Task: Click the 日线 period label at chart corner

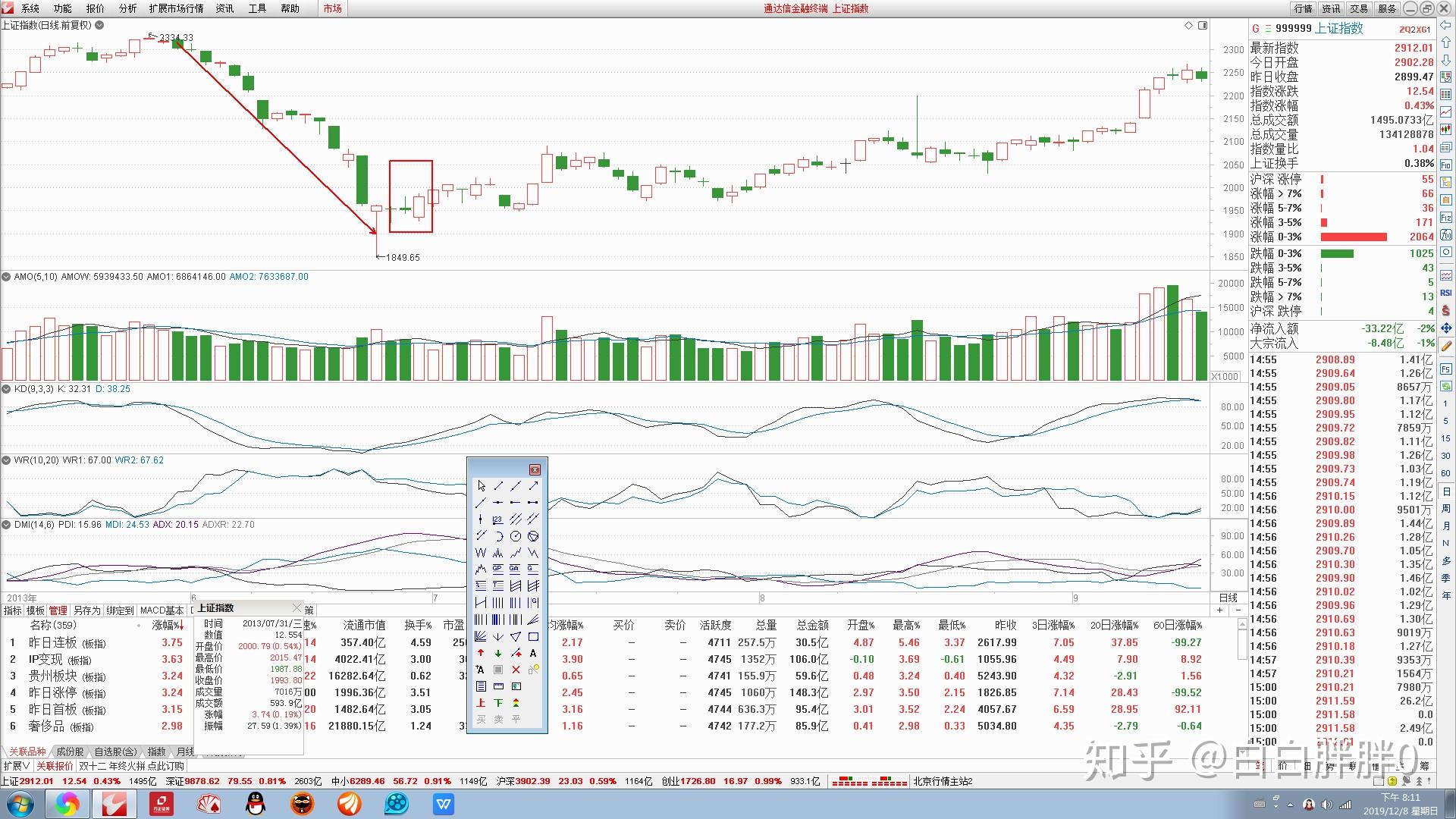Action: [x=1228, y=598]
